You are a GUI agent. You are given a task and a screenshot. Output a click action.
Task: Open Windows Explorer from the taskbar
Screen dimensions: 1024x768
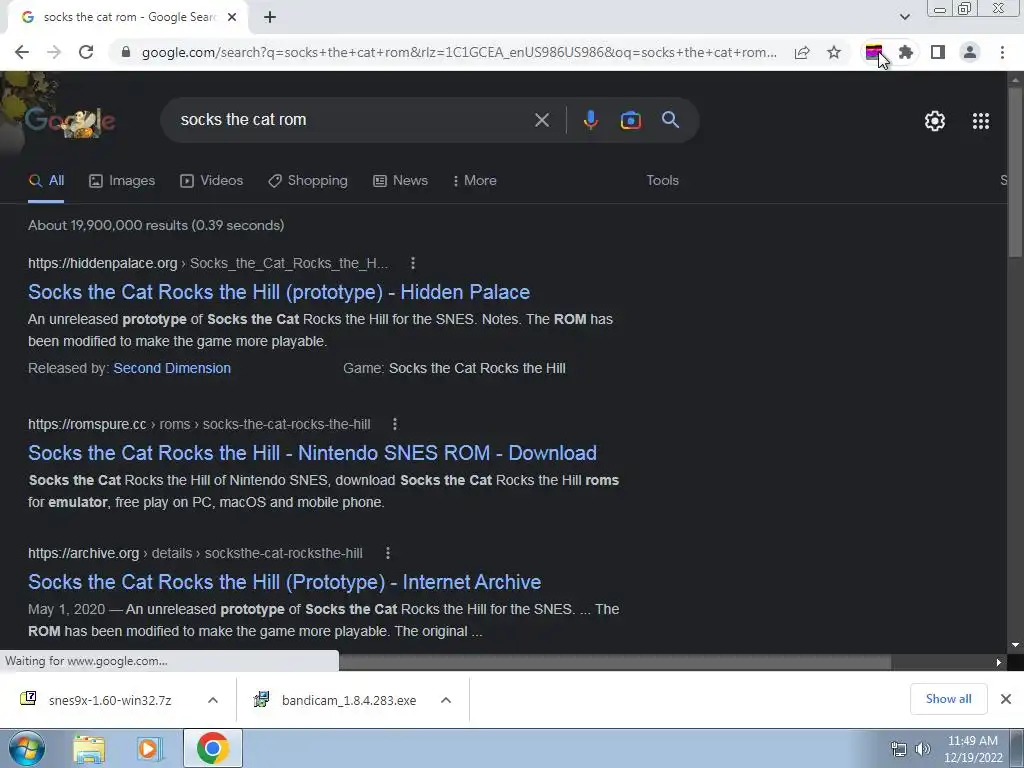89,748
